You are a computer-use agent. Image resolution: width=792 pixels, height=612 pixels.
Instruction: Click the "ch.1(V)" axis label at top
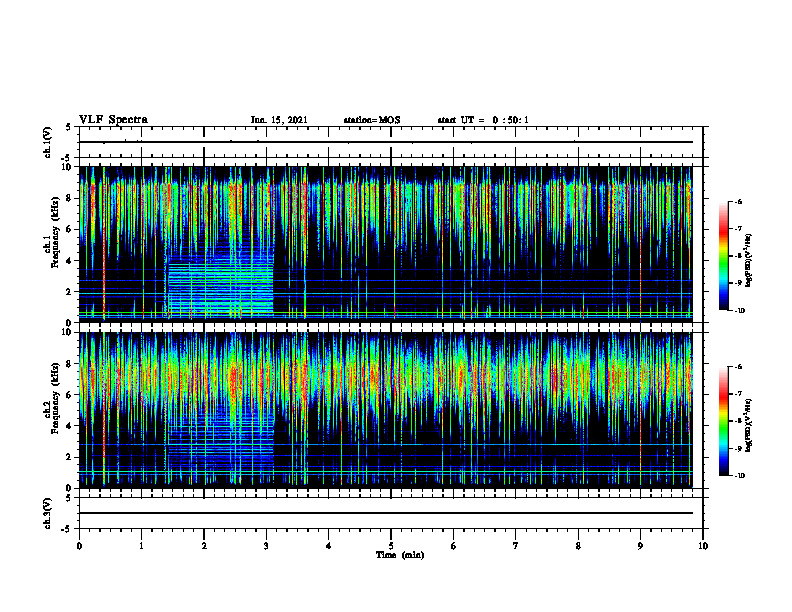47,142
